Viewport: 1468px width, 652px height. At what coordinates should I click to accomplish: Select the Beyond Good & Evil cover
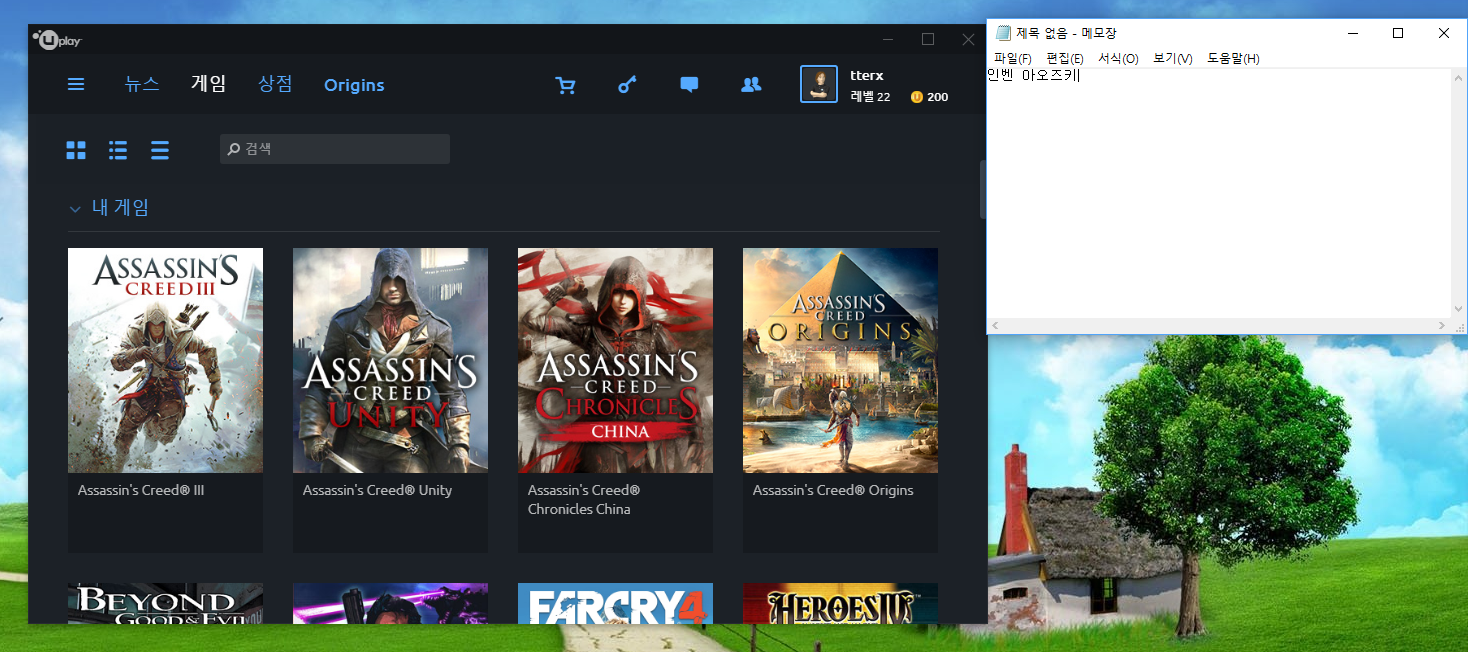pos(165,603)
